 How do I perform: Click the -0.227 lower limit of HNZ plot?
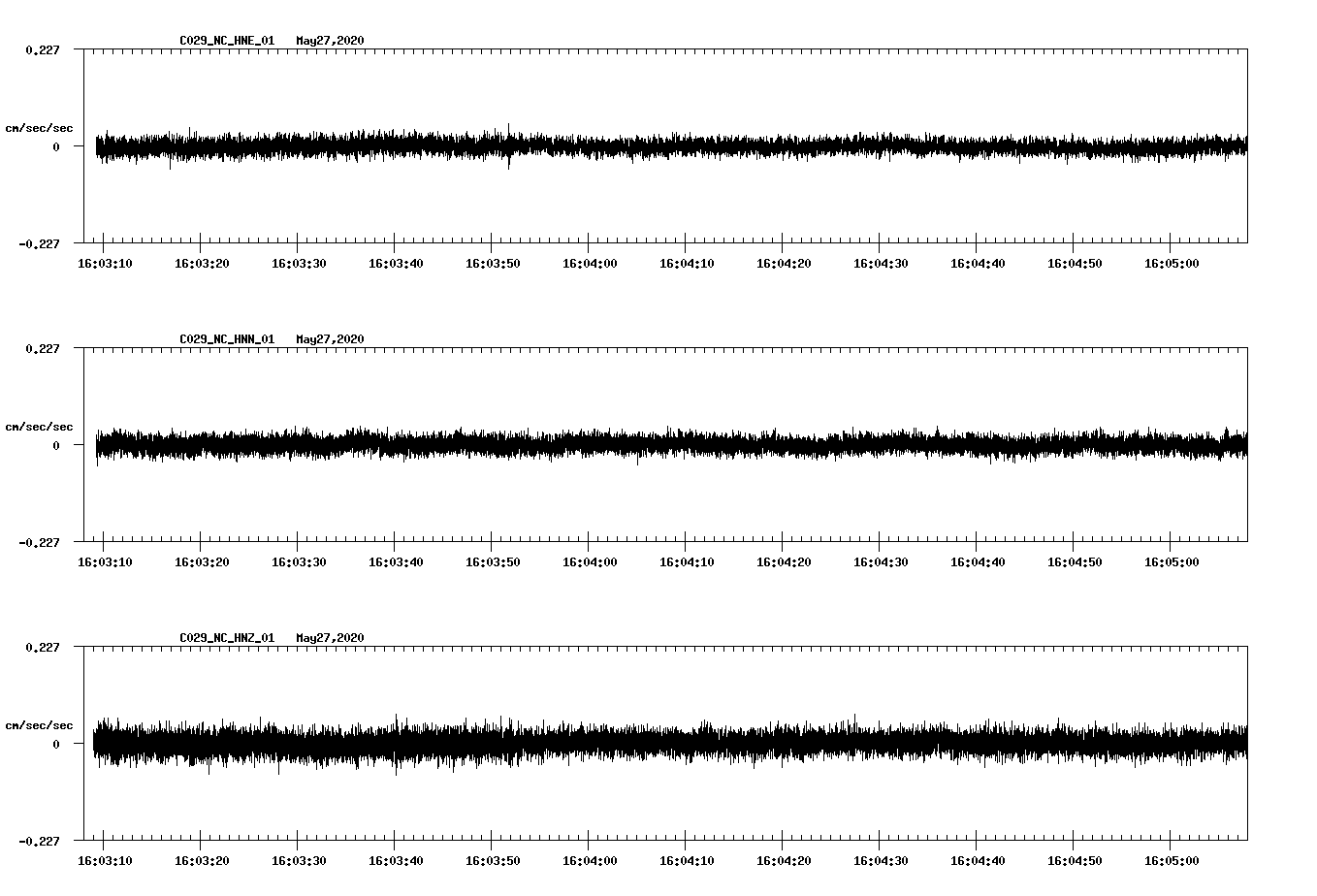pos(39,841)
